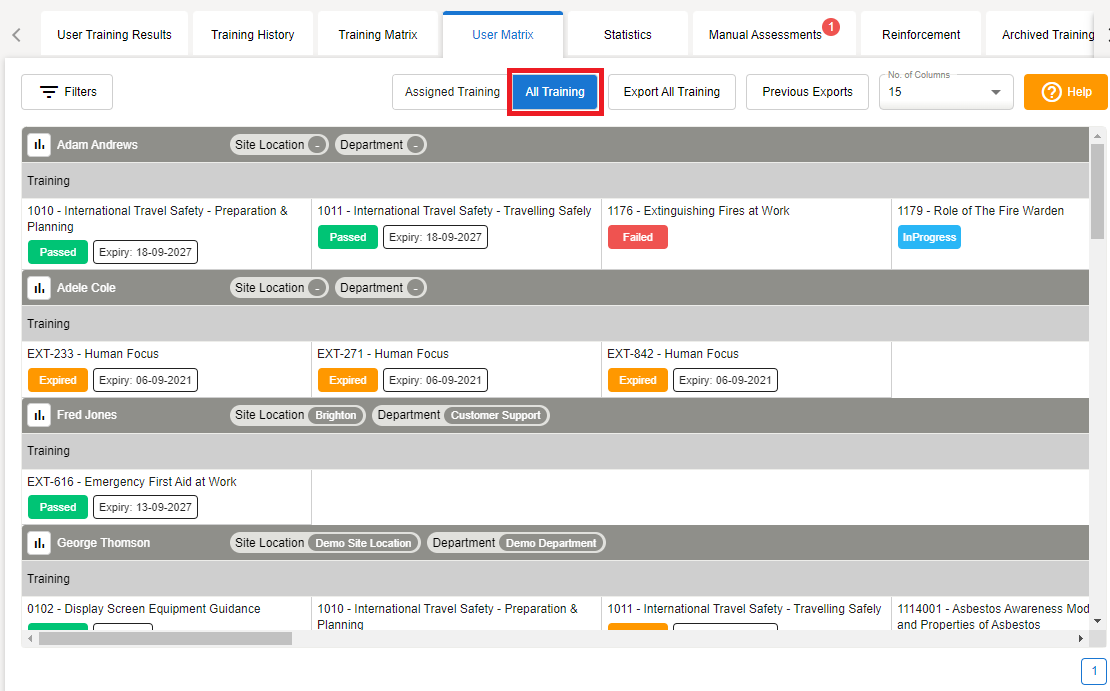Image resolution: width=1110 pixels, height=691 pixels.
Task: Click the Failed status on Extinguishing Fires
Action: pos(637,238)
